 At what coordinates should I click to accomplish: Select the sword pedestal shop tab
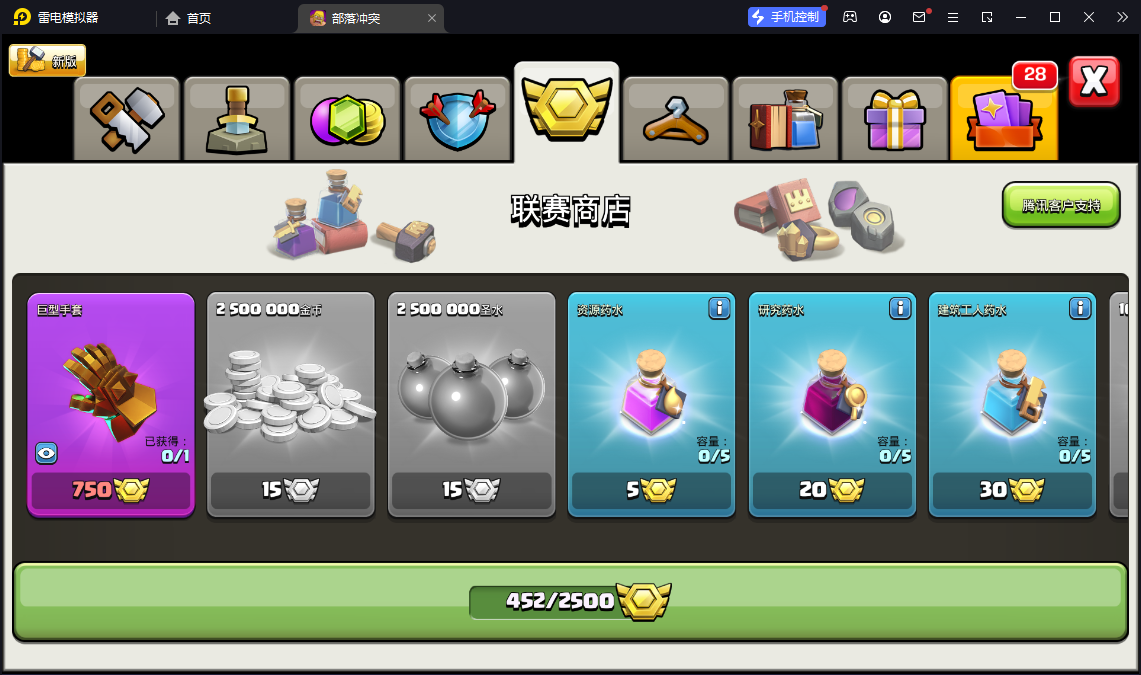click(236, 119)
